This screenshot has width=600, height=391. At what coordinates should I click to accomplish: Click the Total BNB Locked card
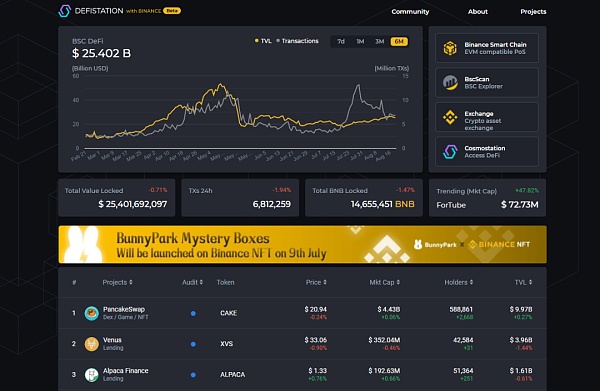[x=364, y=198]
